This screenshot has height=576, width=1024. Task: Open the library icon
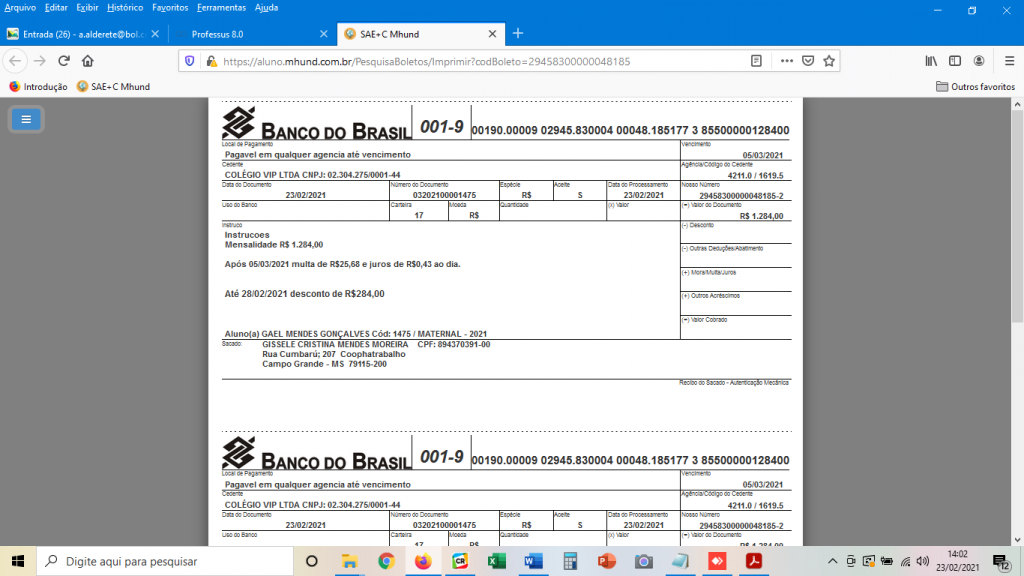pyautogui.click(x=931, y=61)
